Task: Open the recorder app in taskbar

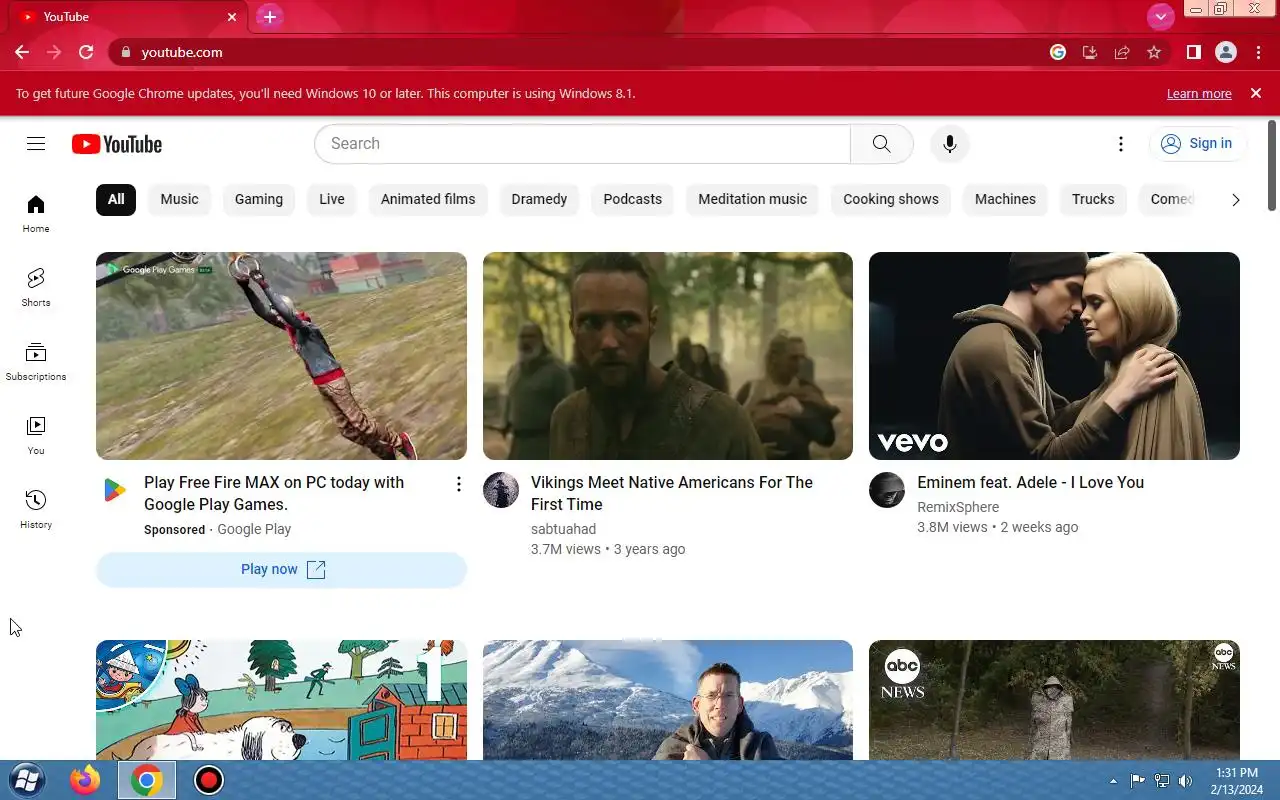Action: [208, 780]
